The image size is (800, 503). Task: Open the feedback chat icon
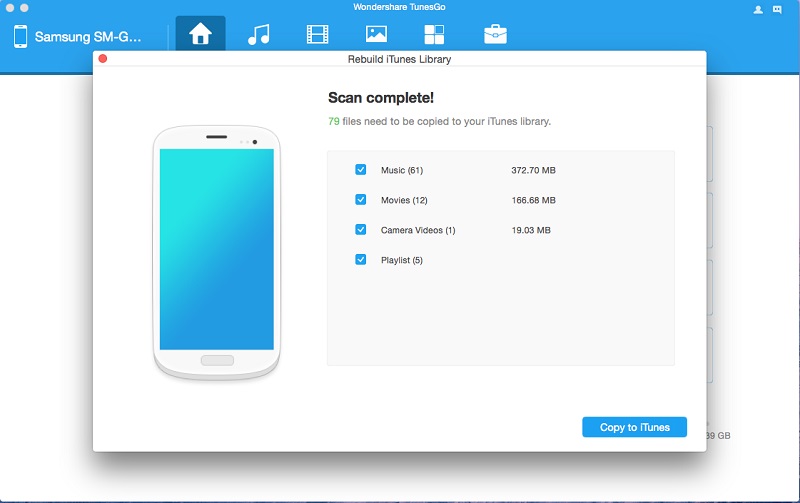point(777,10)
